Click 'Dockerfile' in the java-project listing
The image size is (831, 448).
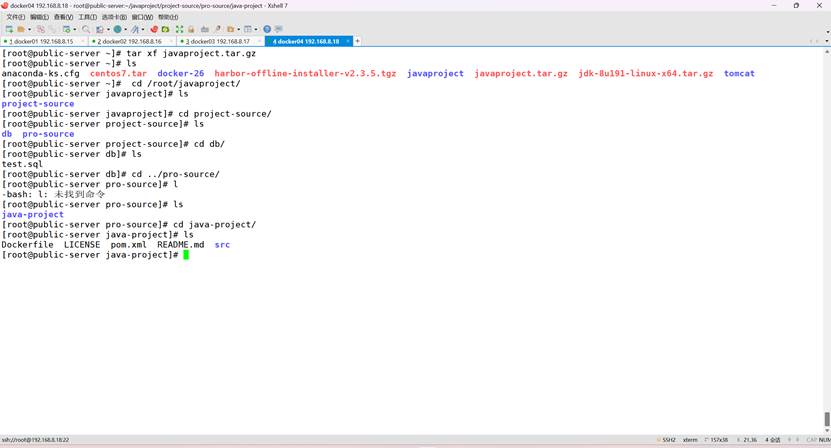coord(28,244)
